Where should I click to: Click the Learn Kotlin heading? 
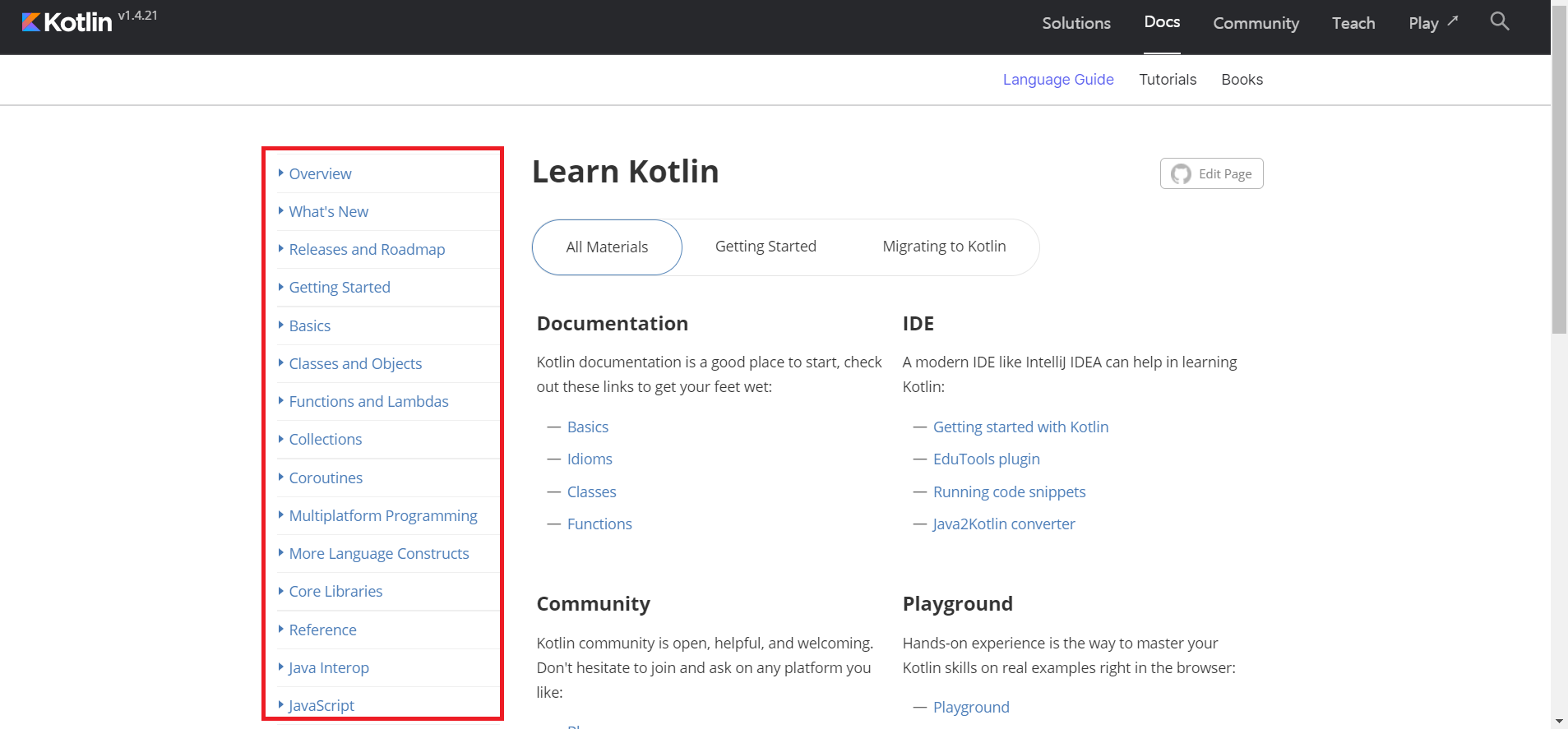[625, 172]
